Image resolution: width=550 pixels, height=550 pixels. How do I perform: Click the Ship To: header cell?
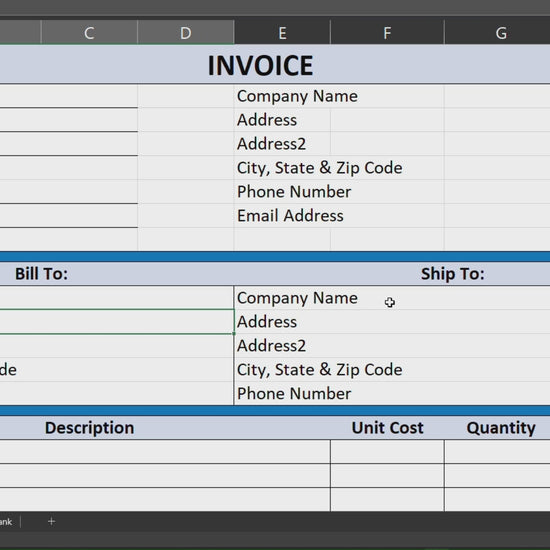pyautogui.click(x=452, y=274)
